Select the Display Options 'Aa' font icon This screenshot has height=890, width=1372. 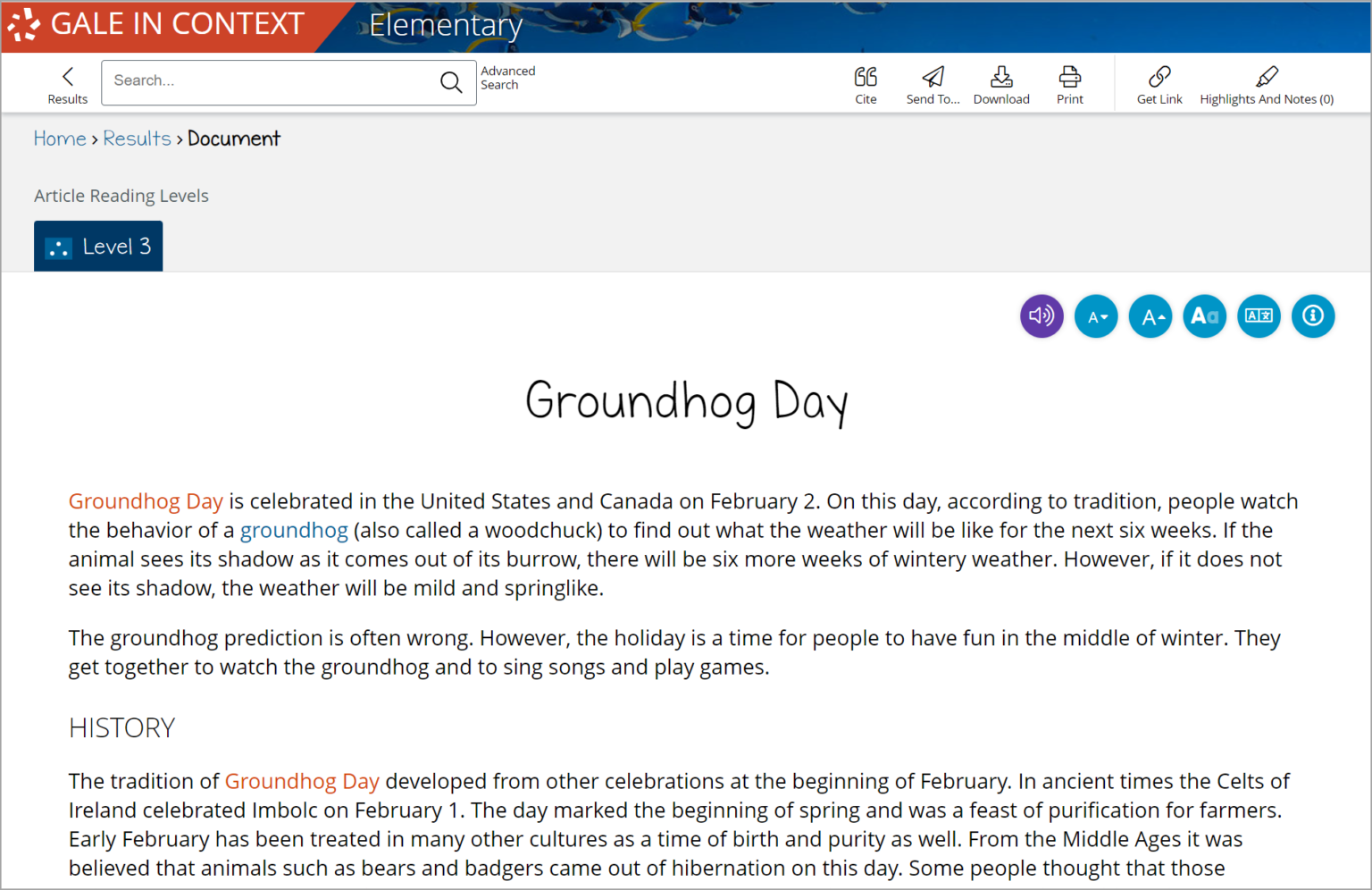[x=1204, y=315]
